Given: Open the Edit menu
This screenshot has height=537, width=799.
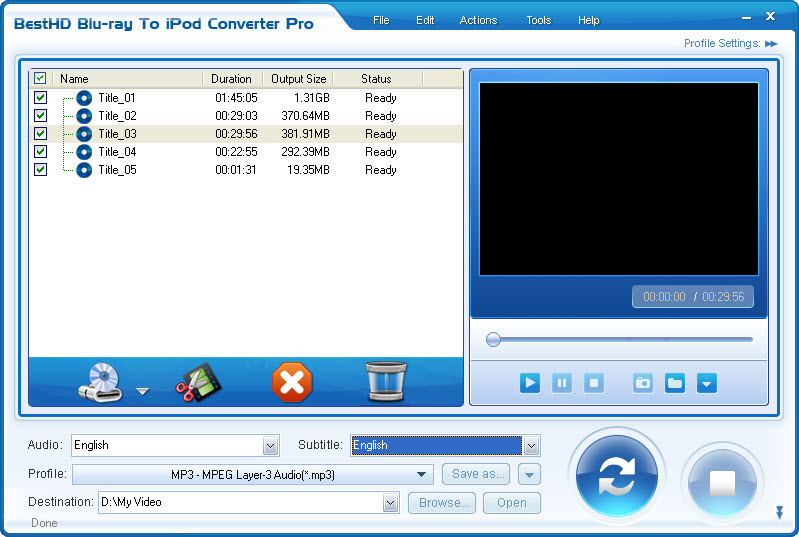Looking at the screenshot, I should pos(425,20).
